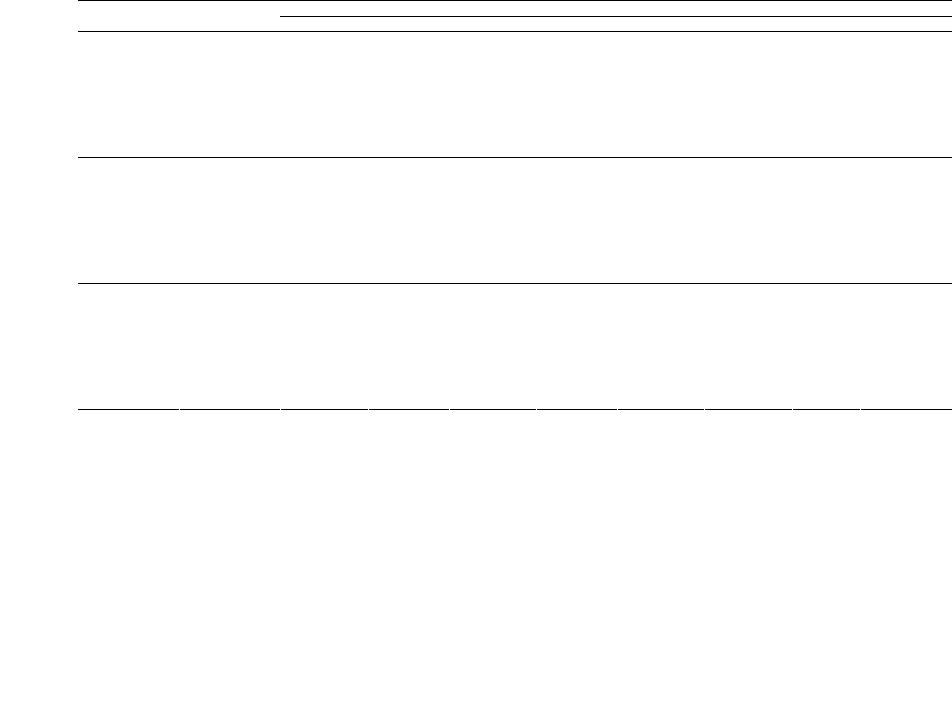The width and height of the screenshot is (952, 703).
Task: Click the third segment of bottom segmented line
Action: tap(325, 410)
